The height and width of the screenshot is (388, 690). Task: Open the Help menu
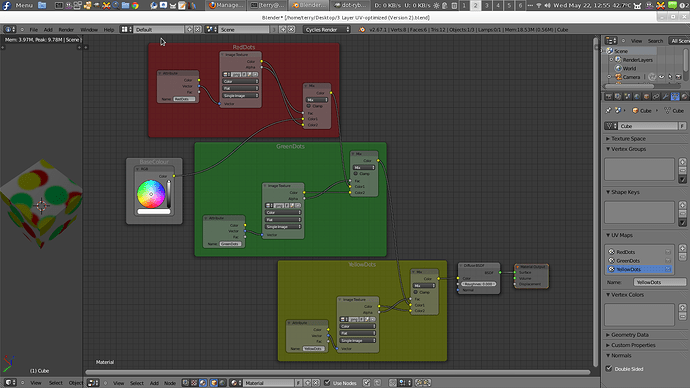[x=109, y=29]
